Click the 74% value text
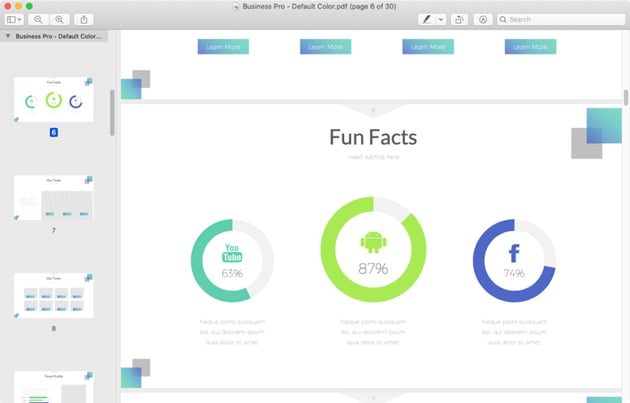This screenshot has width=630, height=403. [514, 273]
